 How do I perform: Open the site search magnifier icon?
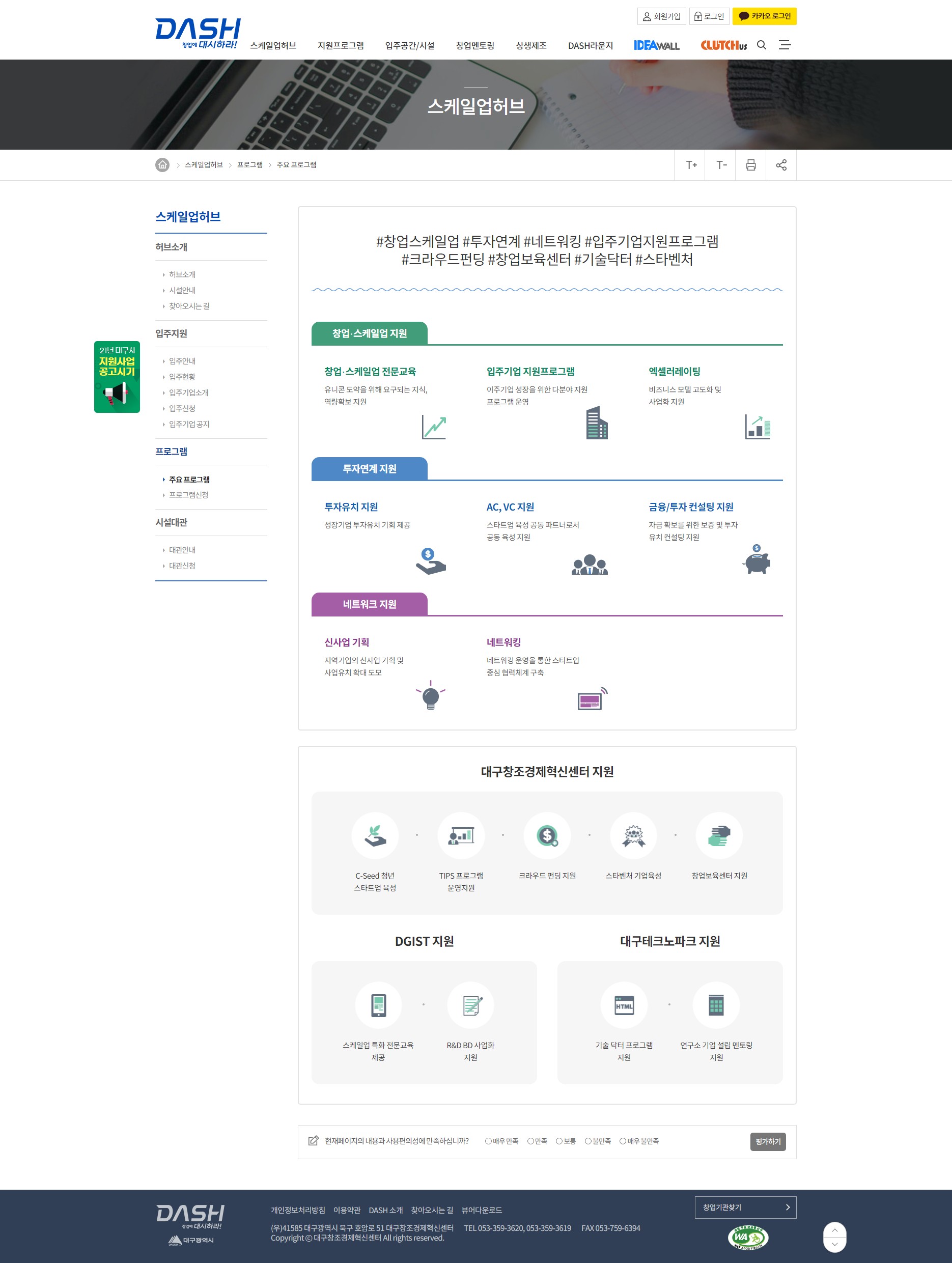(761, 45)
